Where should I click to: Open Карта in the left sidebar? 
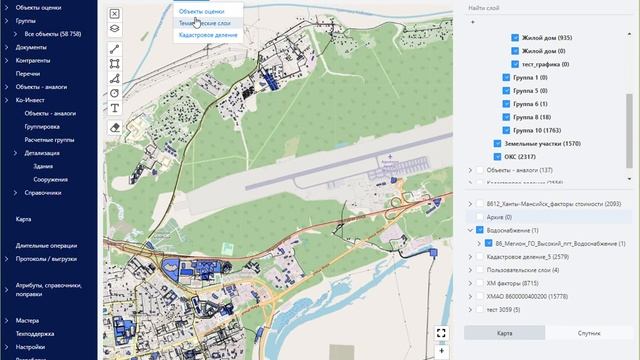(23, 219)
